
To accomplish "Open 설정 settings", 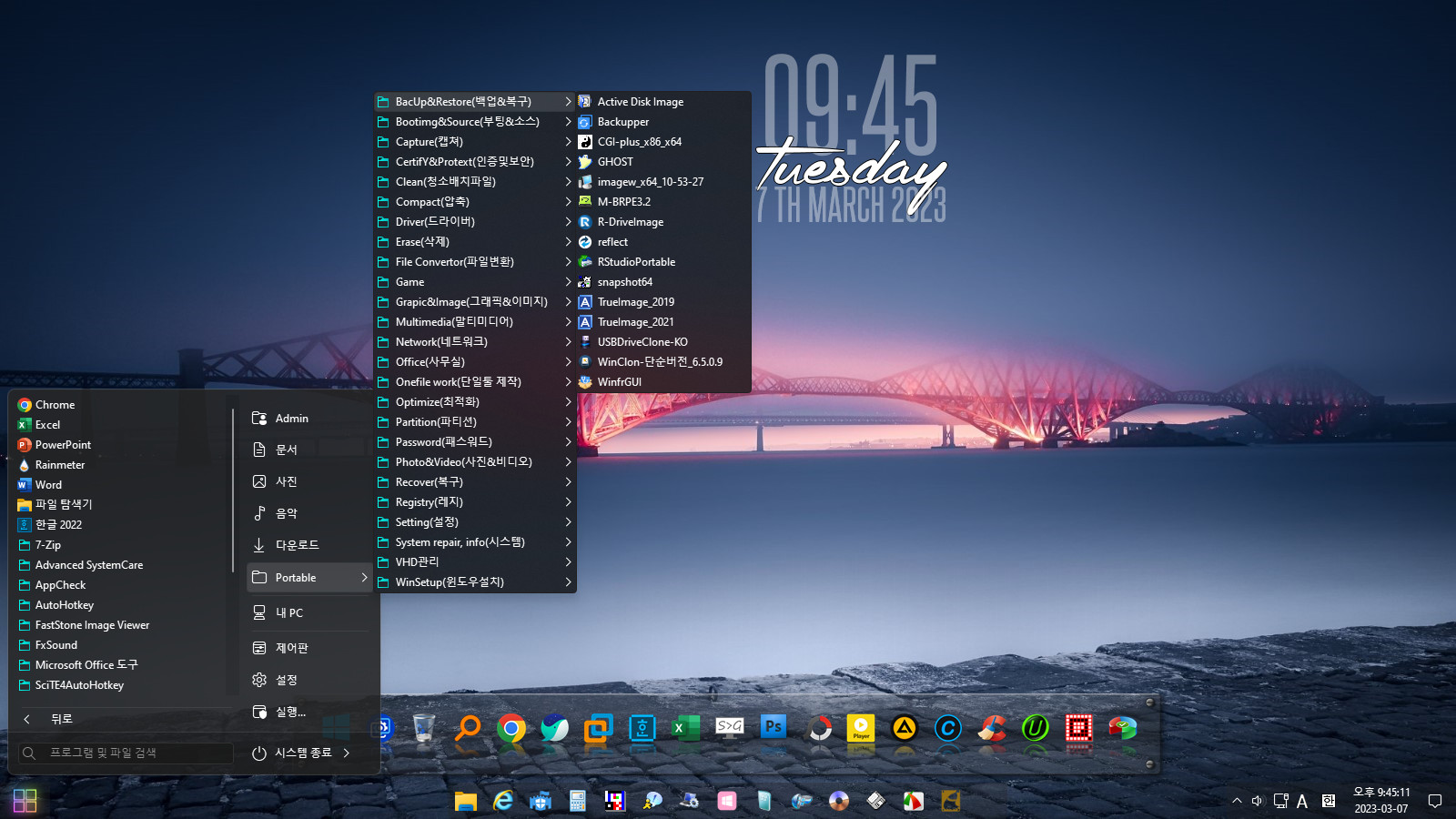I will [309, 680].
